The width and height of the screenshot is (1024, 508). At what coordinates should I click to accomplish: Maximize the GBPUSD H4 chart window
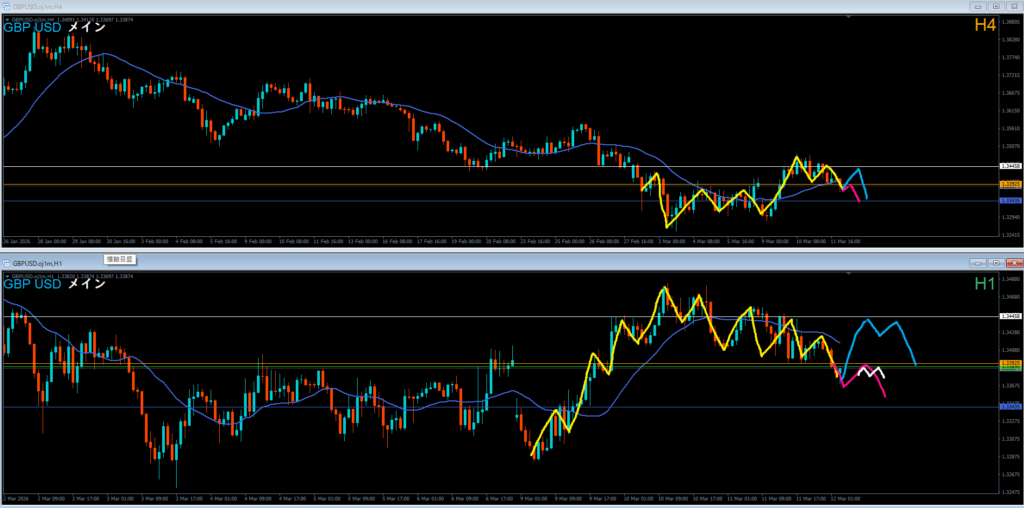click(x=996, y=6)
